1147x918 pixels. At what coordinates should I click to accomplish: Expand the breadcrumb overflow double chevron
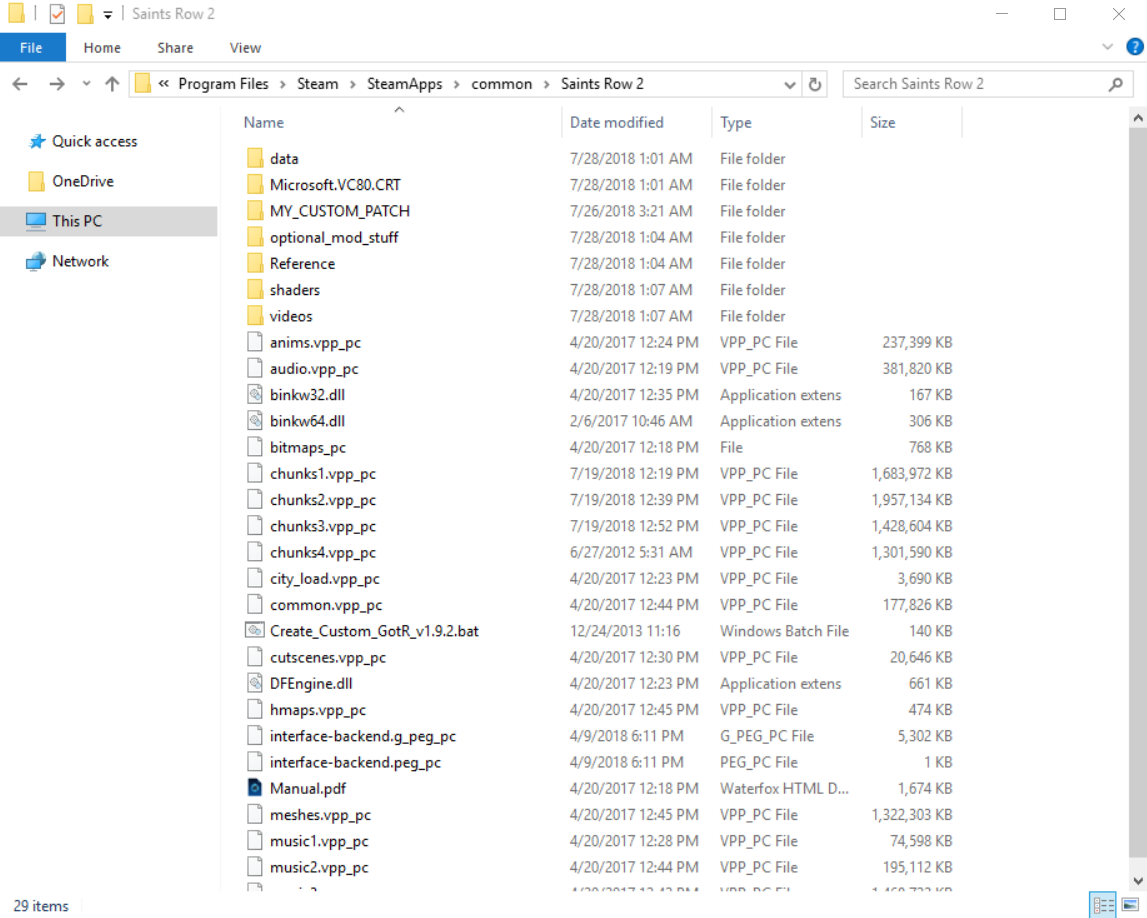(x=164, y=84)
